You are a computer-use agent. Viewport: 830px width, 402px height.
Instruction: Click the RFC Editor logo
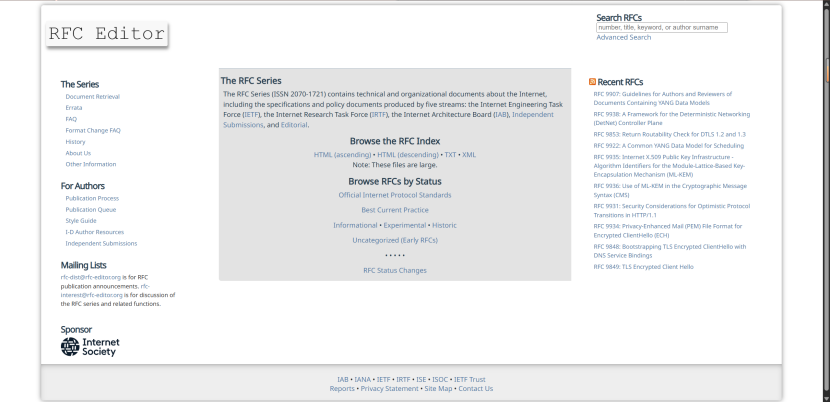pyautogui.click(x=107, y=34)
